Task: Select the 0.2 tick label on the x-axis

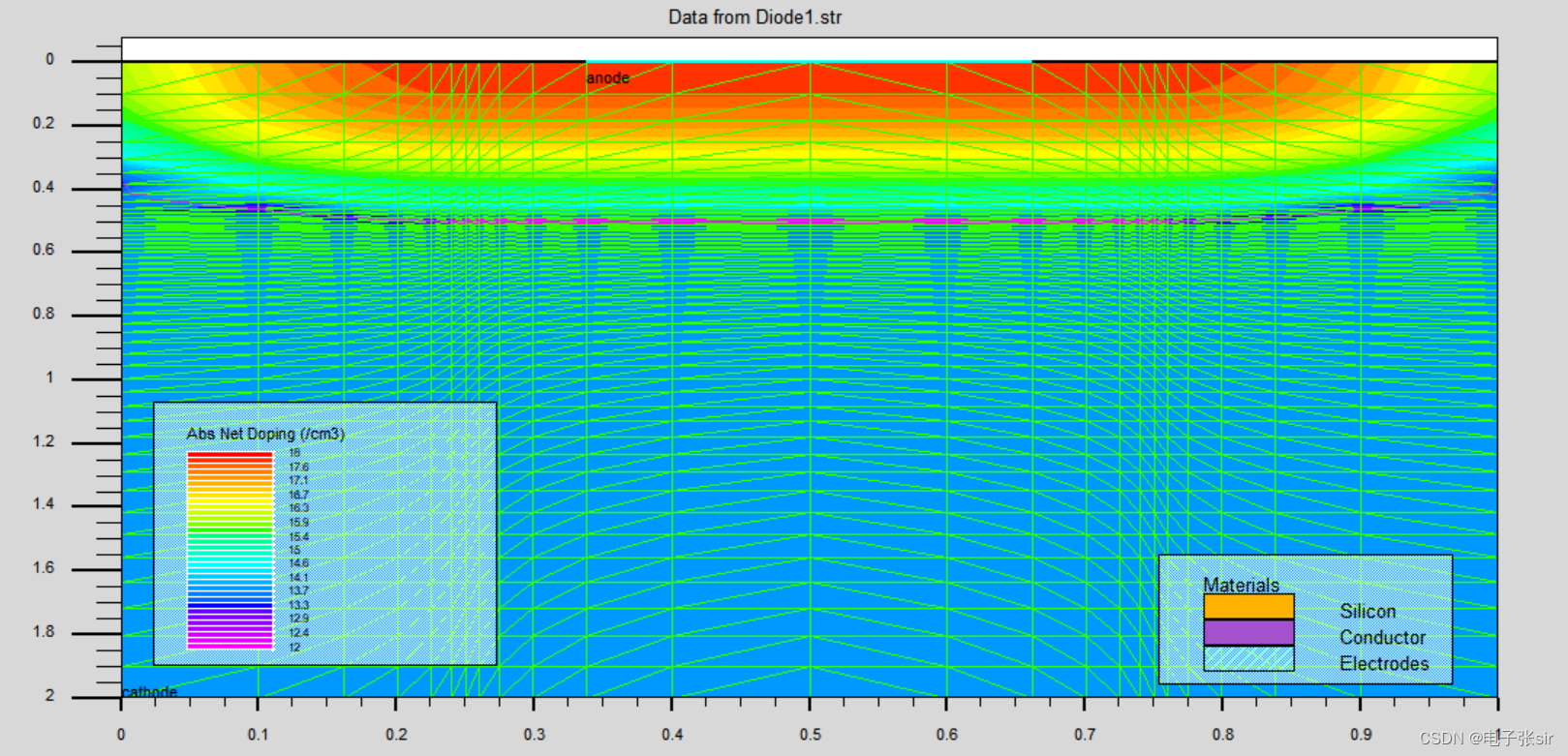Action: click(396, 735)
